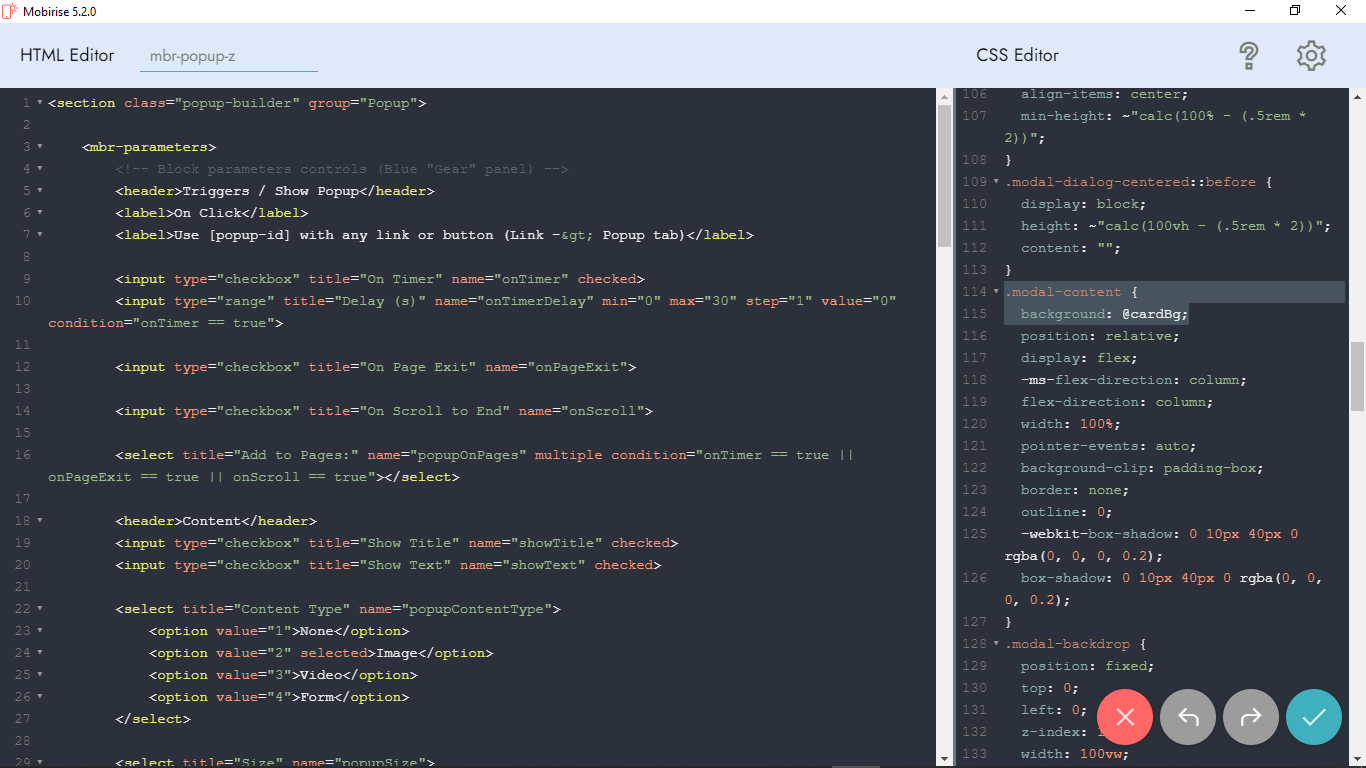Viewport: 1366px width, 768px height.
Task: Collapse the .modal-content CSS rule
Action: click(x=996, y=292)
